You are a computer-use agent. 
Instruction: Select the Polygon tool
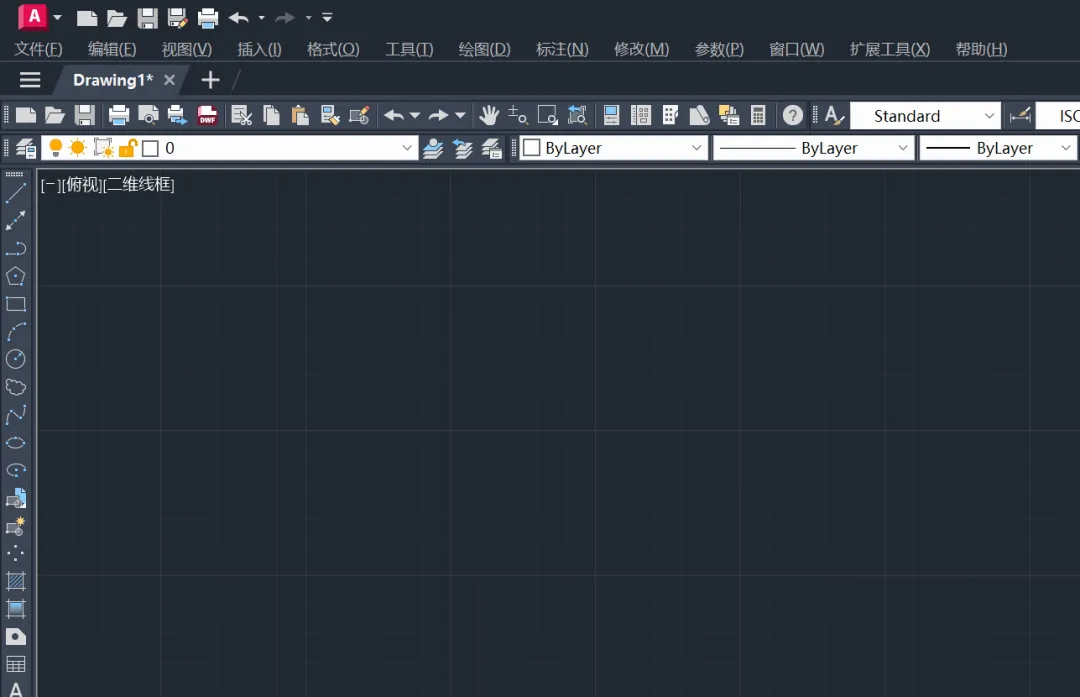click(x=15, y=276)
